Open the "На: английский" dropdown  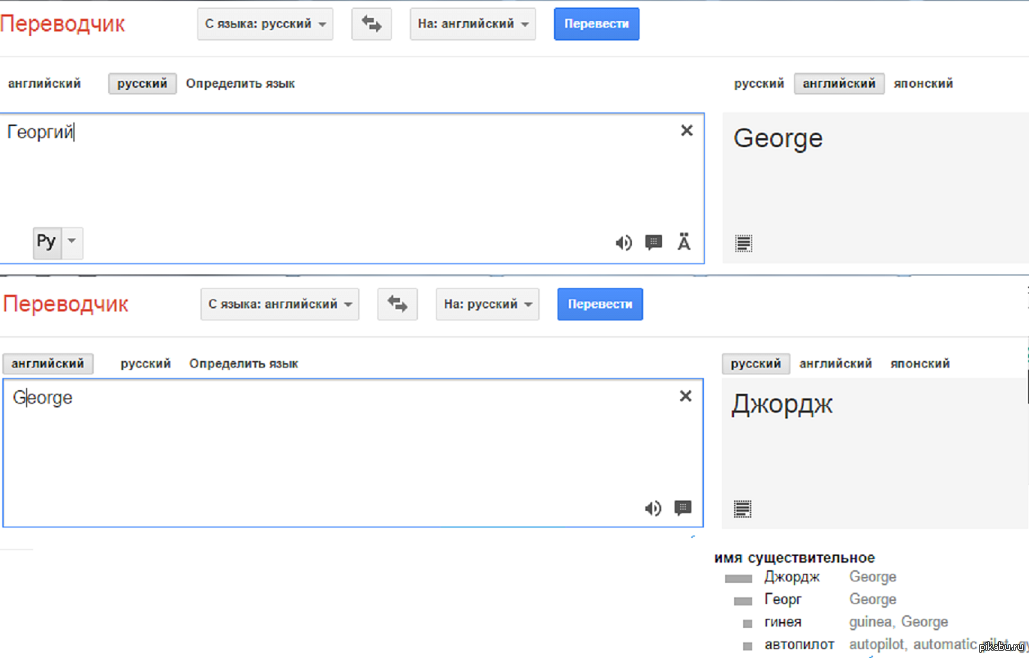[x=472, y=24]
